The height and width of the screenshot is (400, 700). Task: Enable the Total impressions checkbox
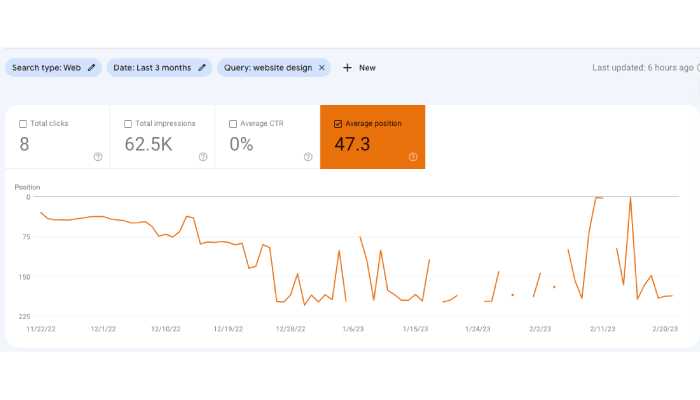tap(128, 124)
